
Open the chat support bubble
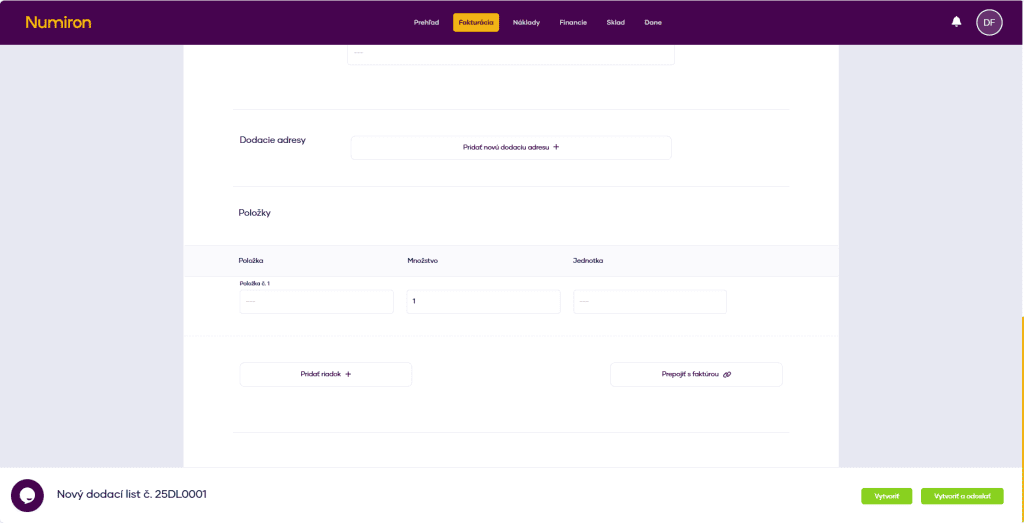click(27, 495)
